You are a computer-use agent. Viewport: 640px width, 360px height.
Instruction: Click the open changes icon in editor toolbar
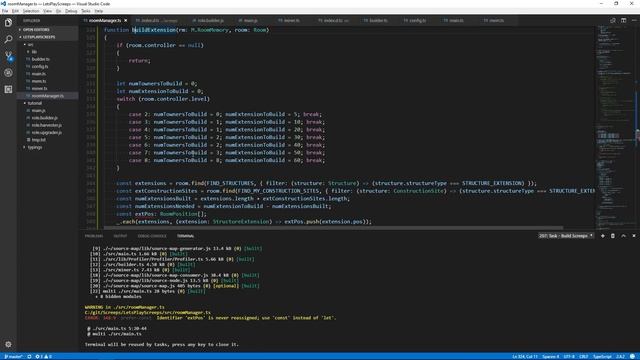tap(613, 20)
